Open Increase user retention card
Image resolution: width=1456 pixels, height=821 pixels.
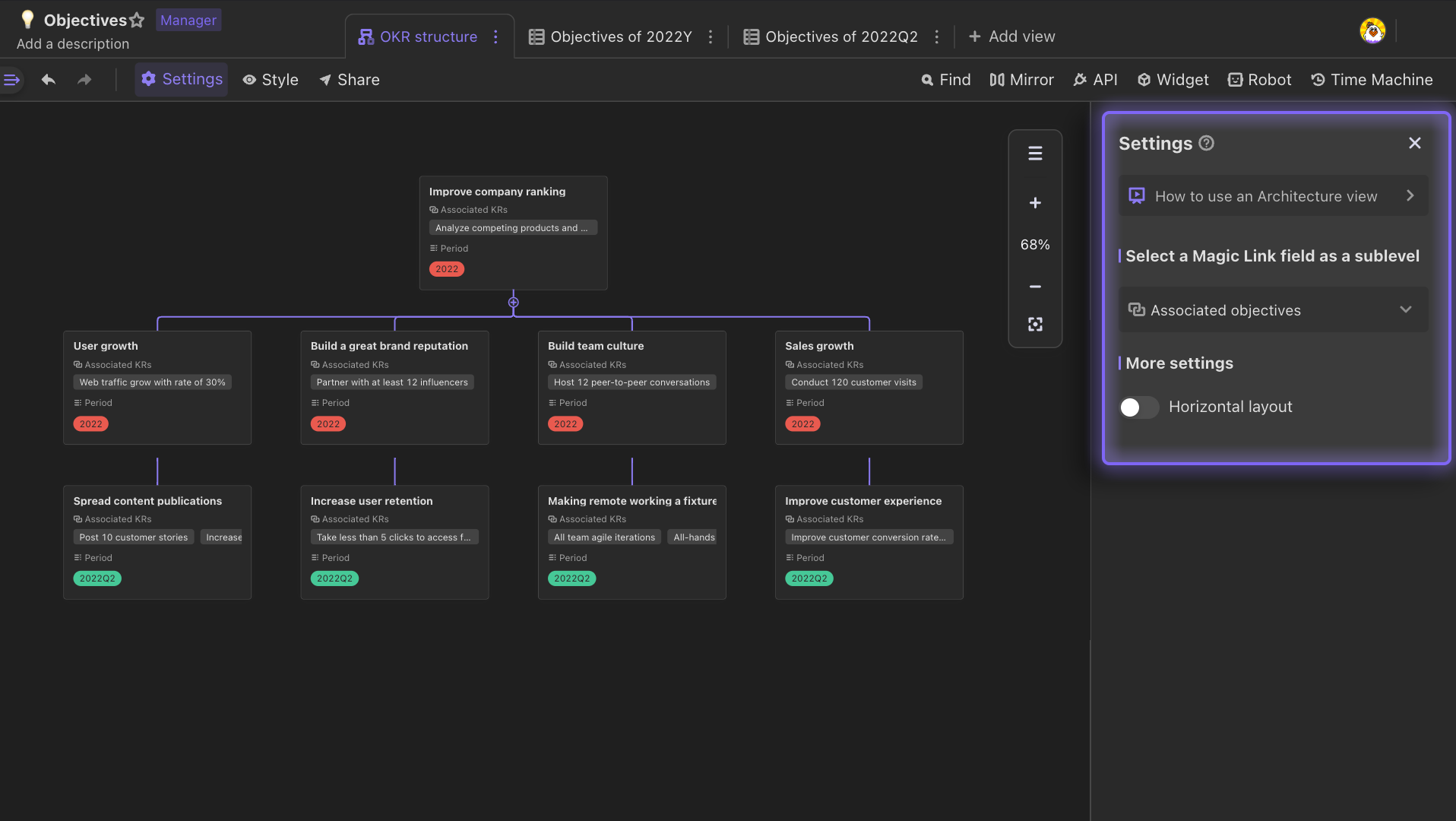pyautogui.click(x=394, y=543)
